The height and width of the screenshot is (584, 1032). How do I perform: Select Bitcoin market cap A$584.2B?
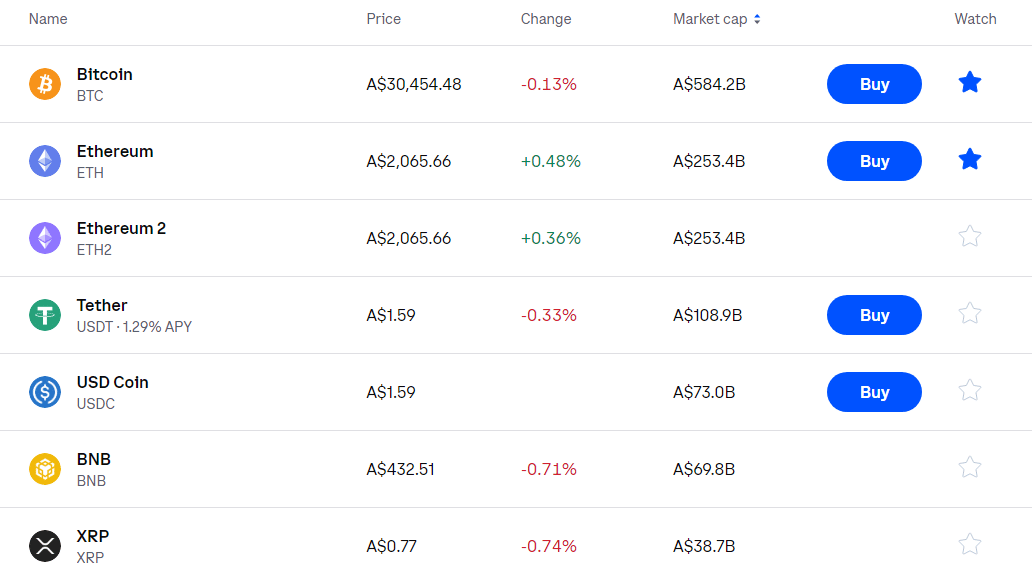point(710,84)
